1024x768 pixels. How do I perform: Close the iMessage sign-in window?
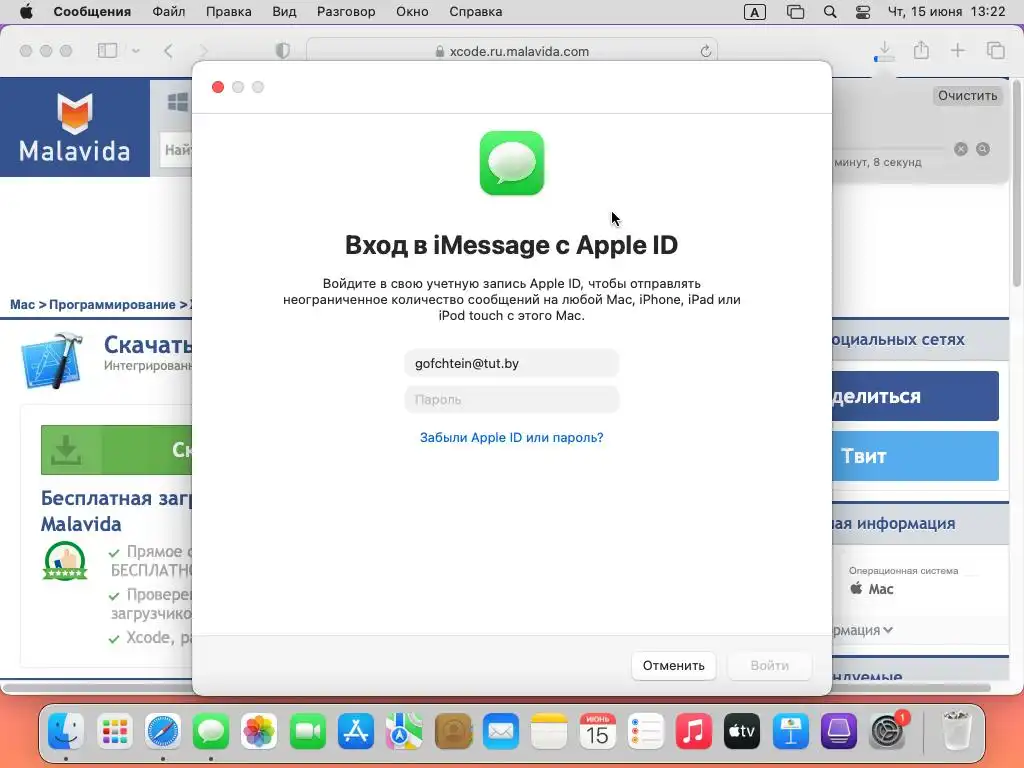218,87
